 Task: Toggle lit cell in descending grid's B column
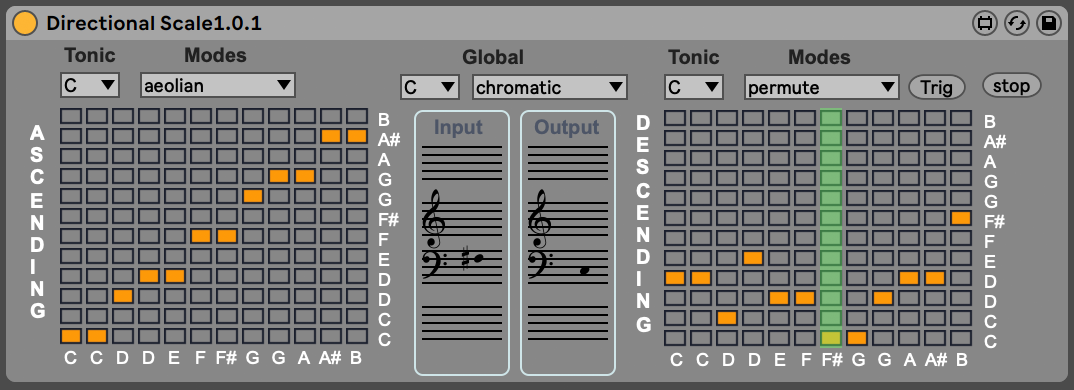coord(961,219)
